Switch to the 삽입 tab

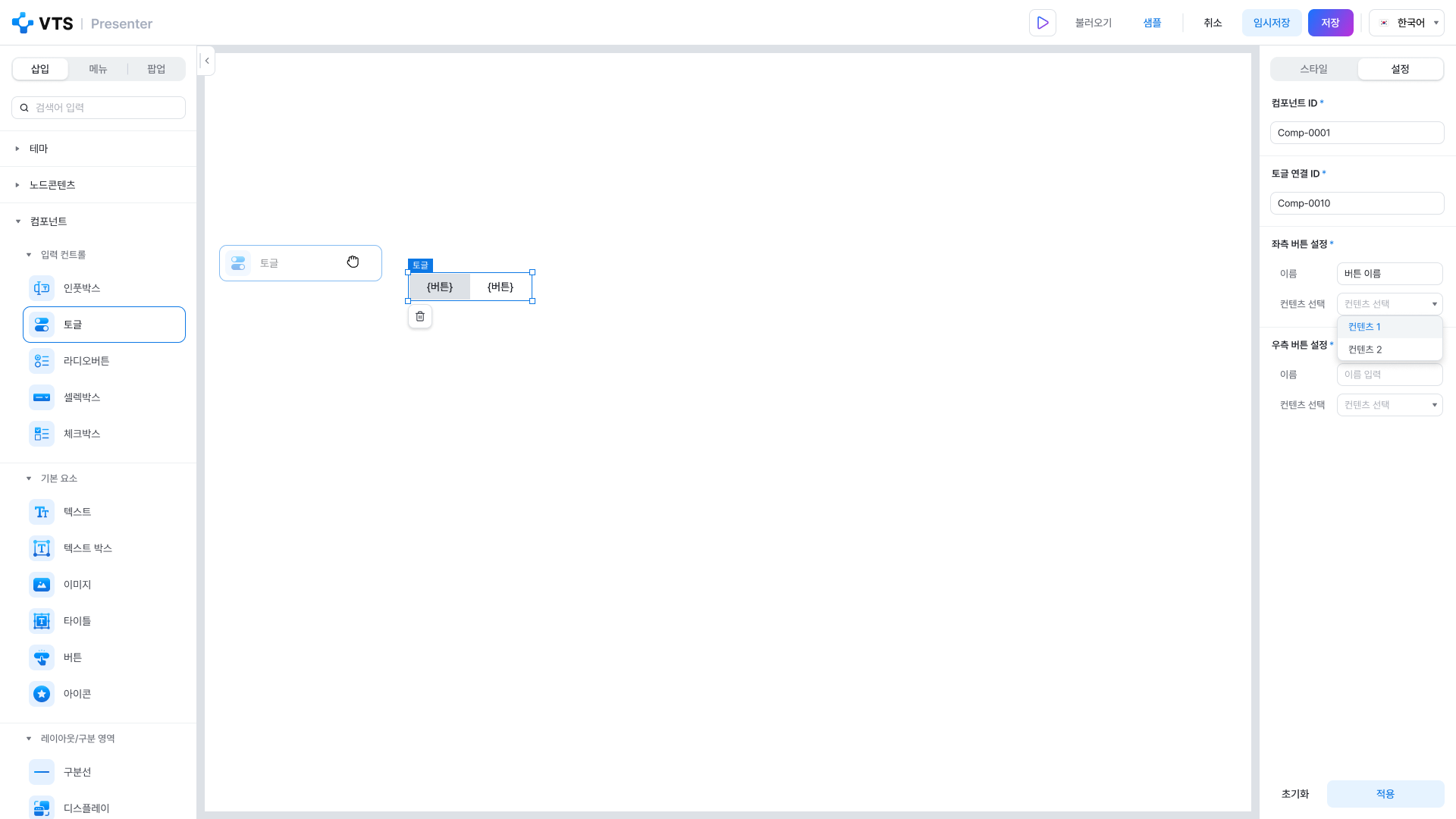[x=40, y=69]
